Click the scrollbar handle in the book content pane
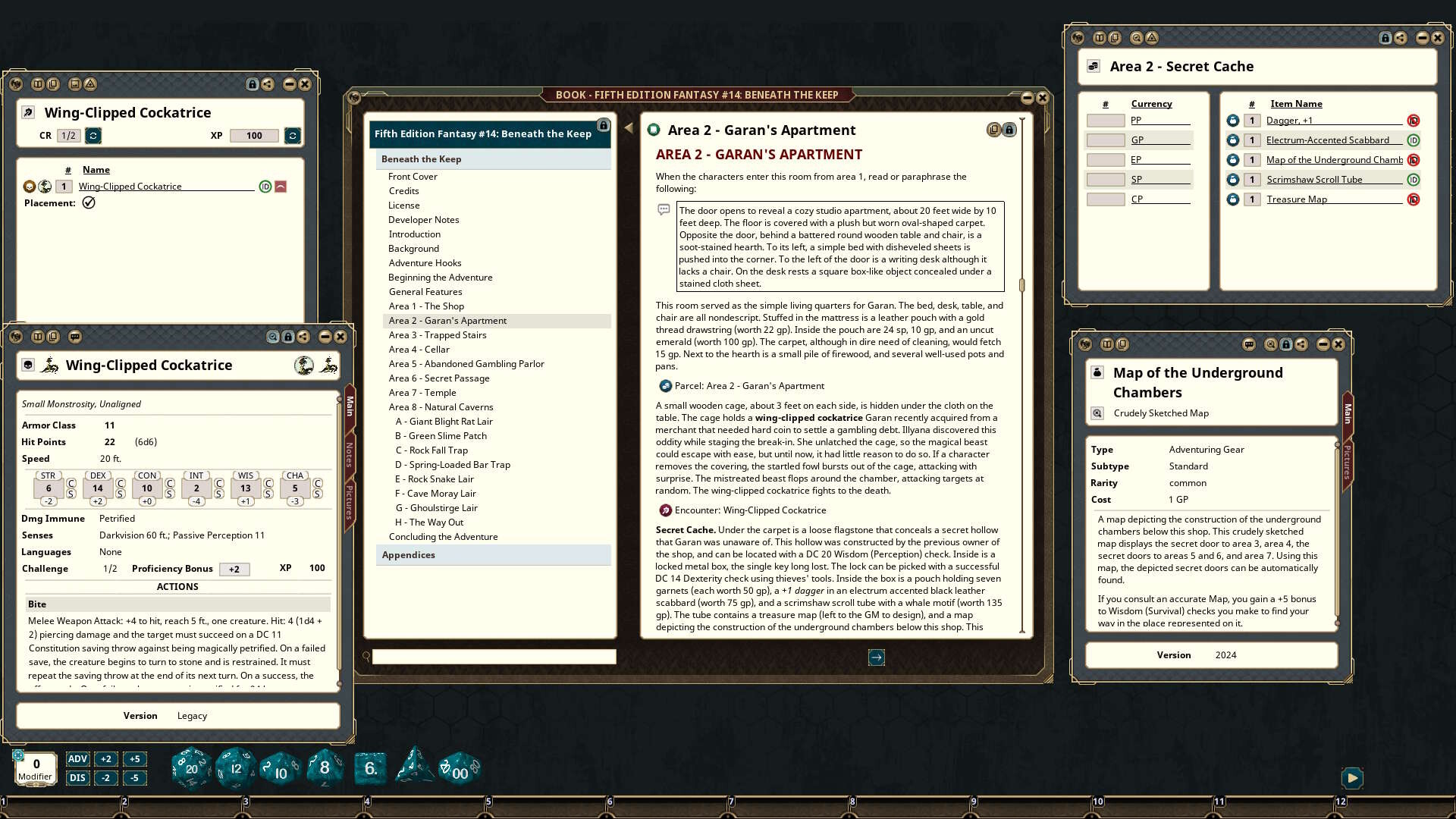The height and width of the screenshot is (819, 1456). (x=1022, y=285)
